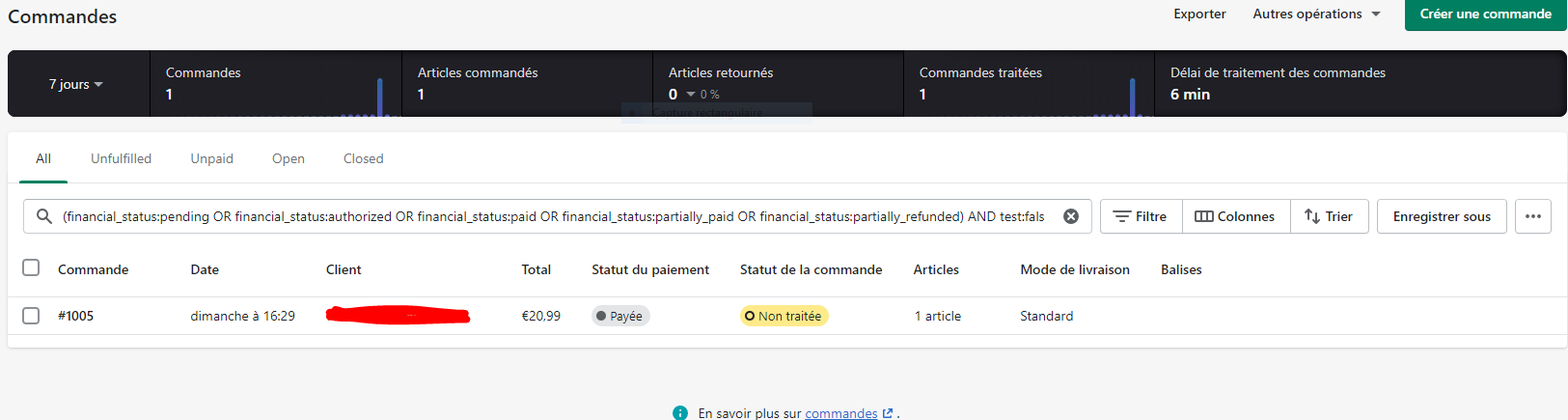Switch to the All tab
The image size is (1568, 420).
point(43,158)
